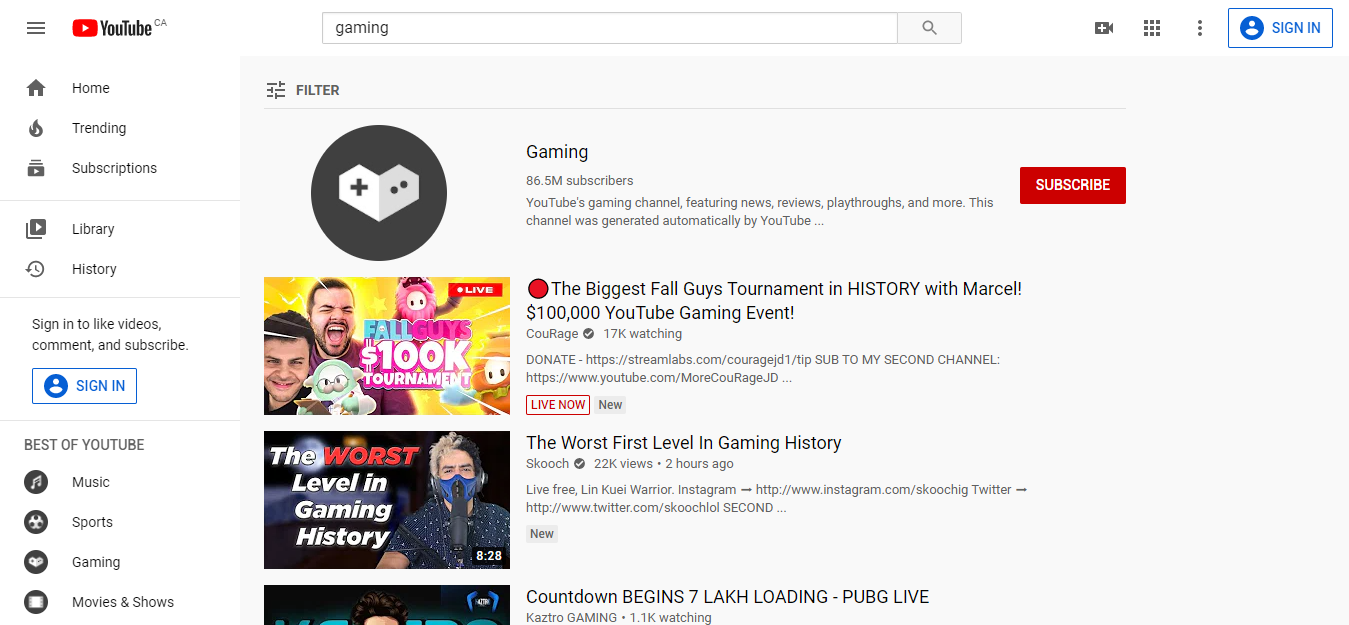Click the Gaming icon under Best of YouTube
Viewport: 1349px width, 625px height.
36,562
